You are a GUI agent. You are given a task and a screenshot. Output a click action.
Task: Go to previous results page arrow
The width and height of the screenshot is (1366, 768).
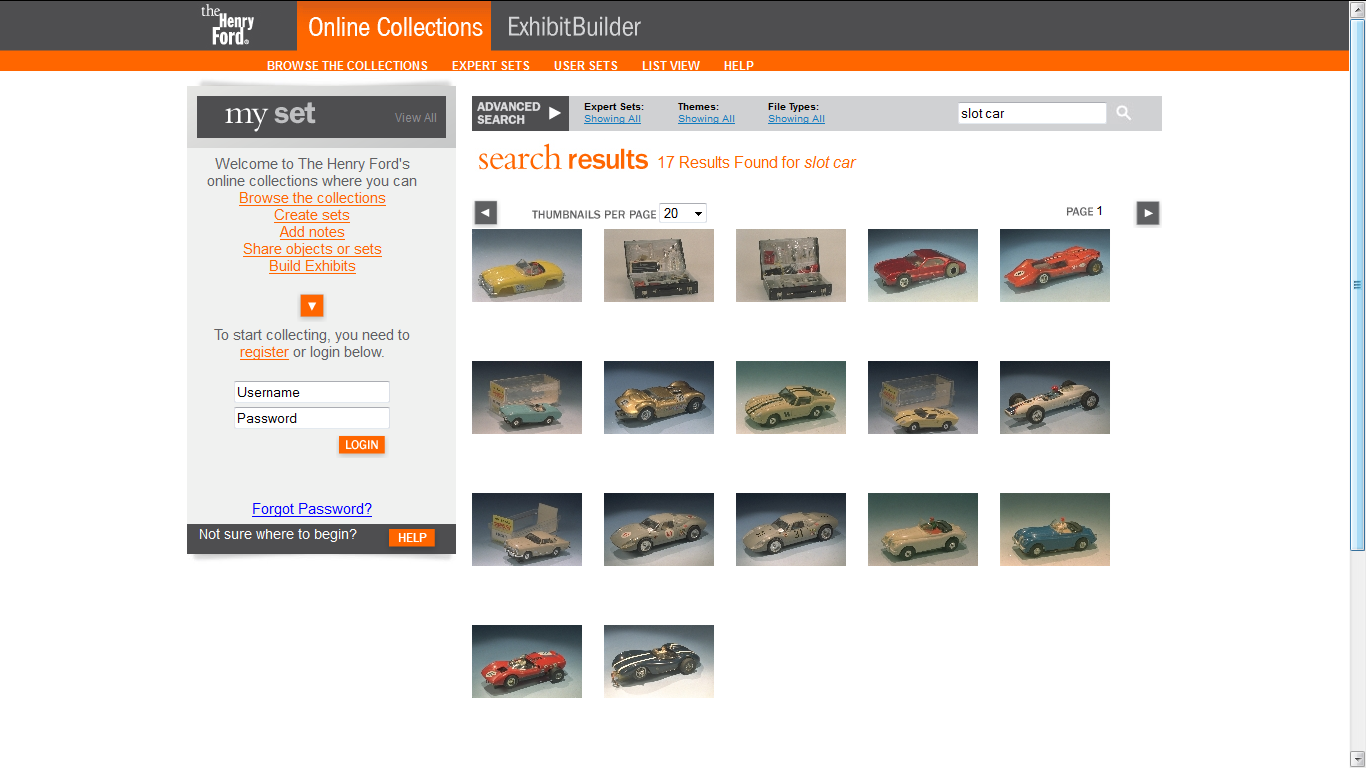(485, 213)
